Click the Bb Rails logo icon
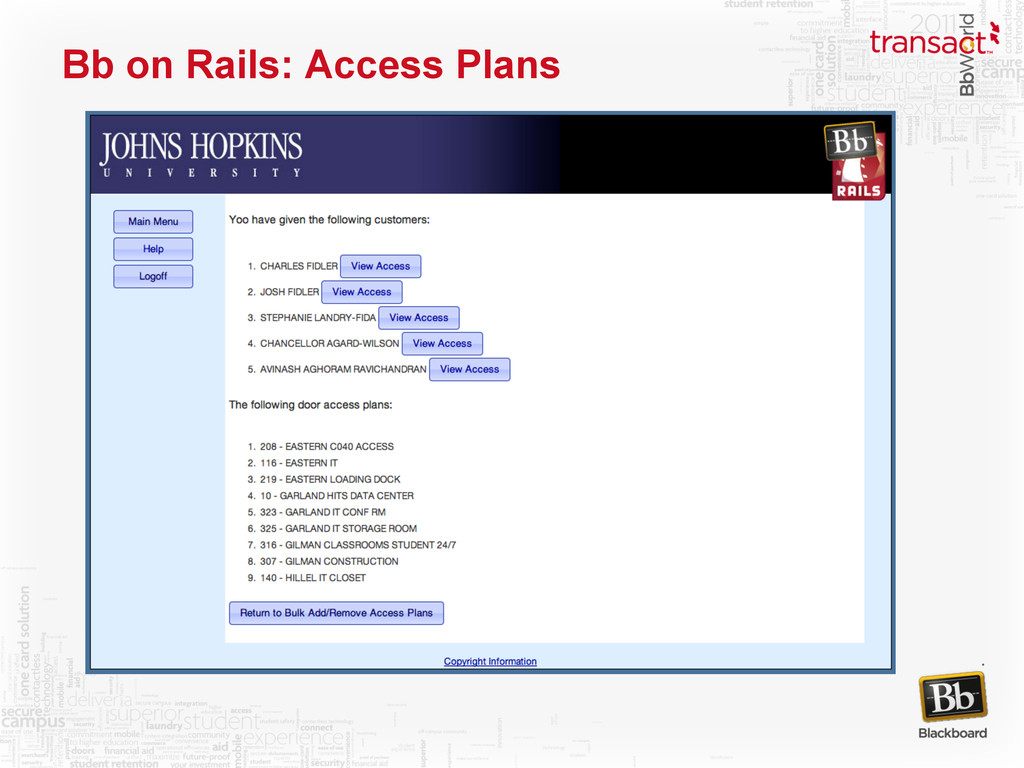1024x768 pixels. [855, 161]
